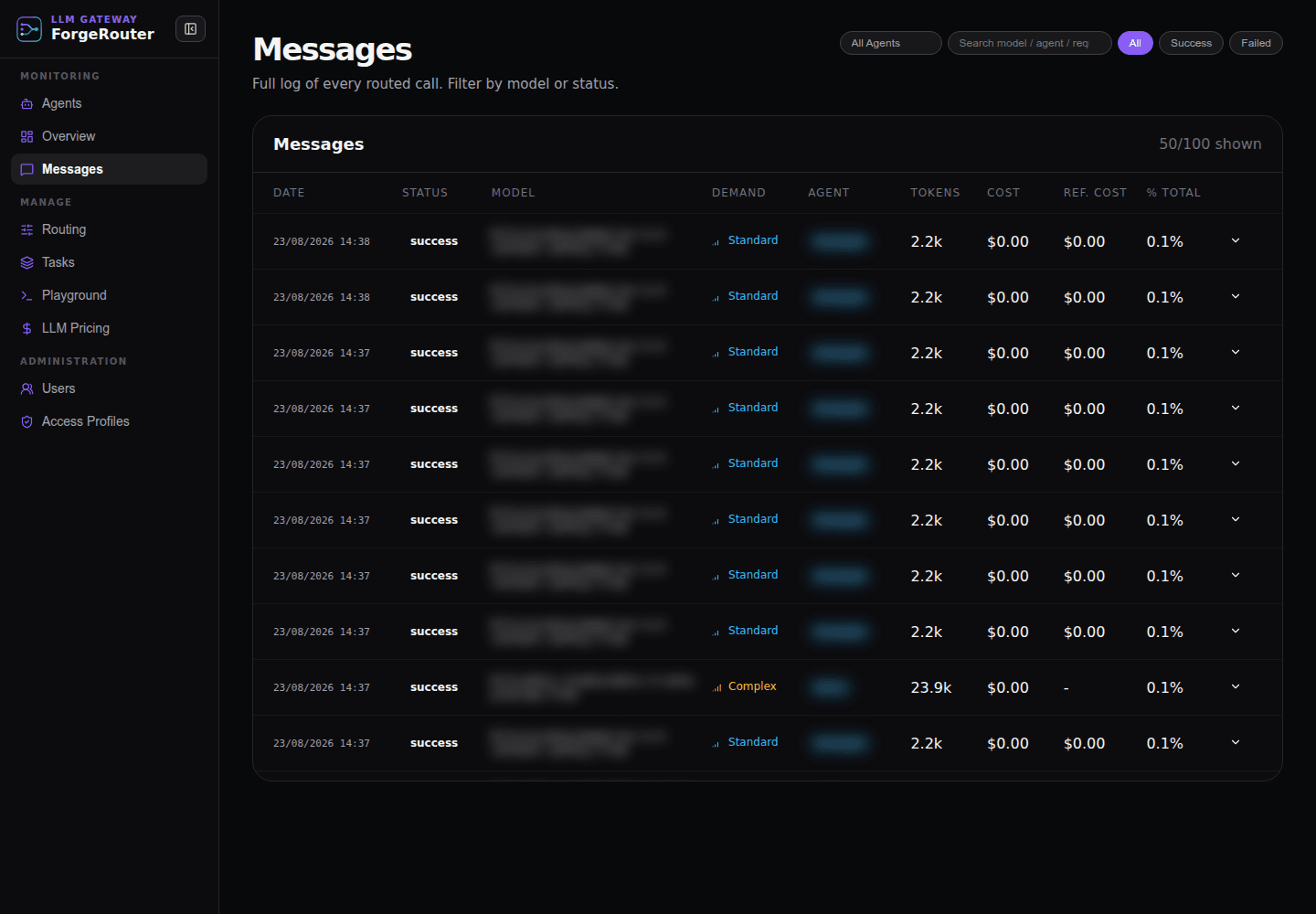The height and width of the screenshot is (914, 1316).
Task: Open the Agents page
Action: (109, 104)
